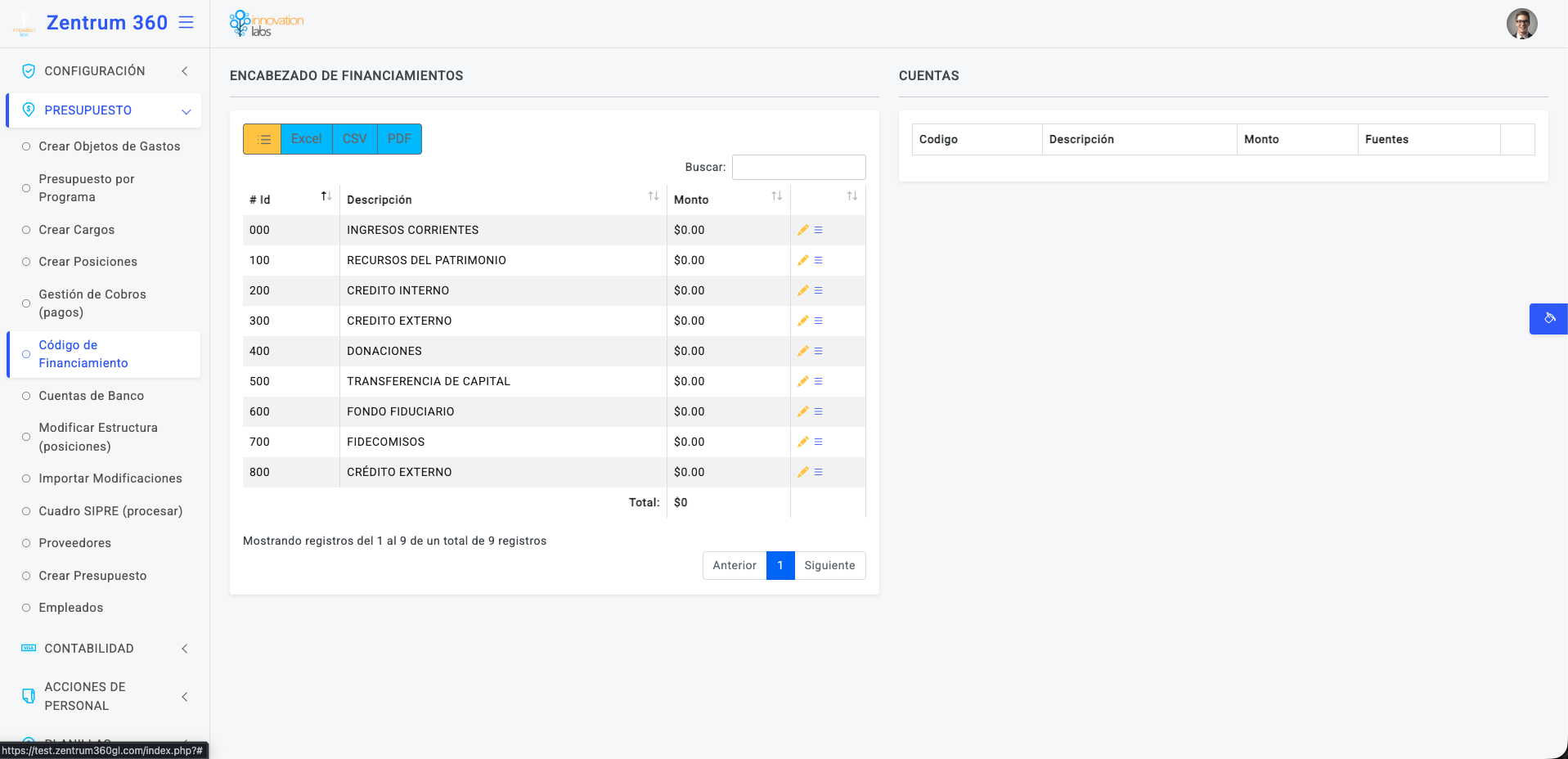This screenshot has width=1568, height=759.
Task: Edit FONDO FIDUCIARIO with pencil icon
Action: tap(803, 411)
